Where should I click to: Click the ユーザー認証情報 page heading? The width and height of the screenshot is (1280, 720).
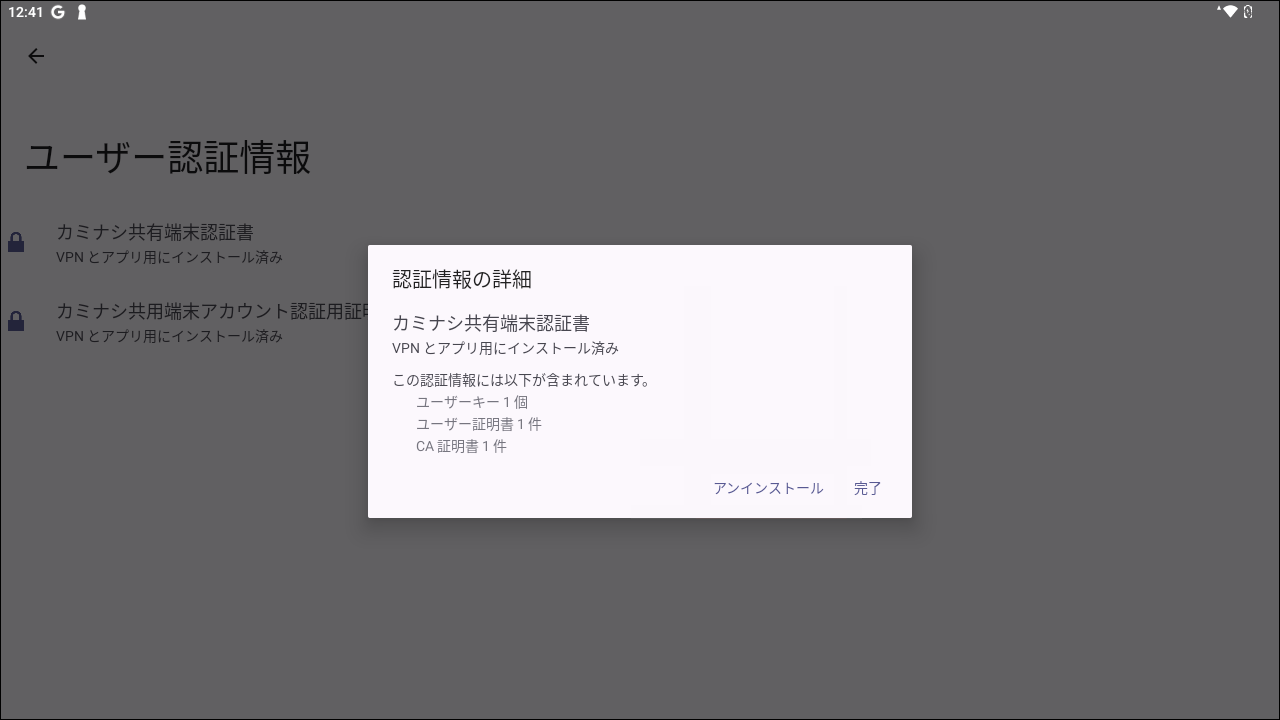click(x=168, y=157)
